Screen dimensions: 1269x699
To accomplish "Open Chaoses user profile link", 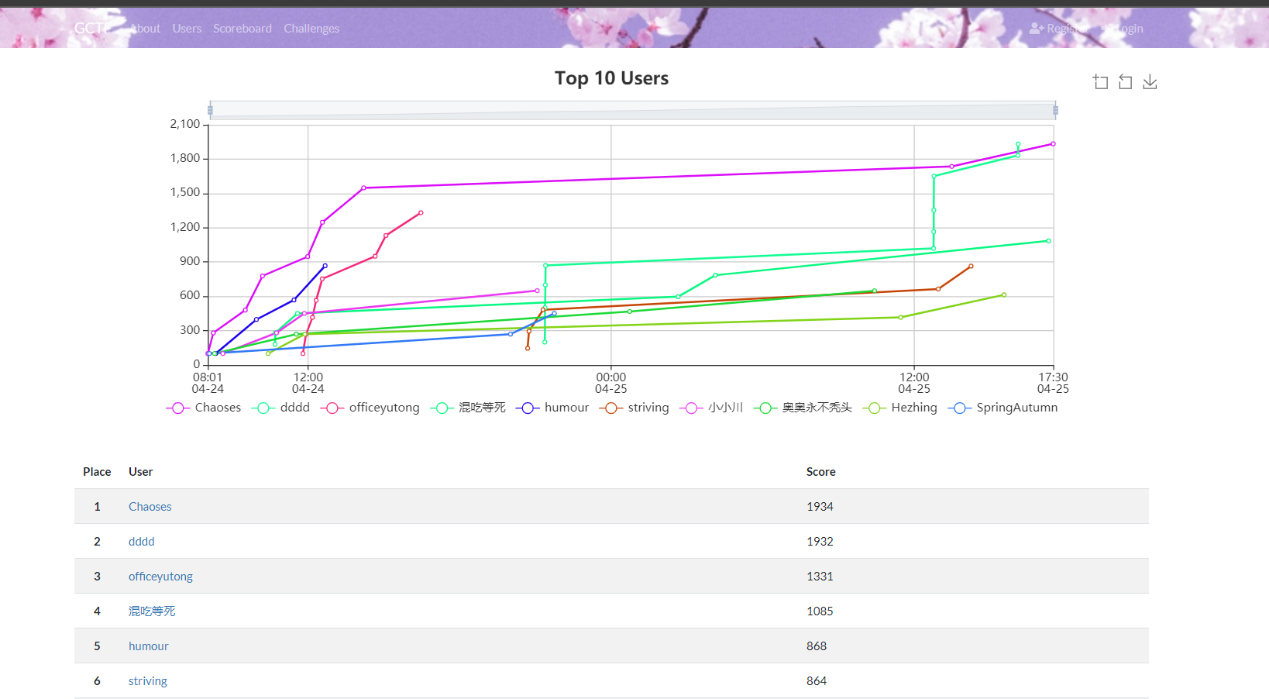I will click(150, 507).
